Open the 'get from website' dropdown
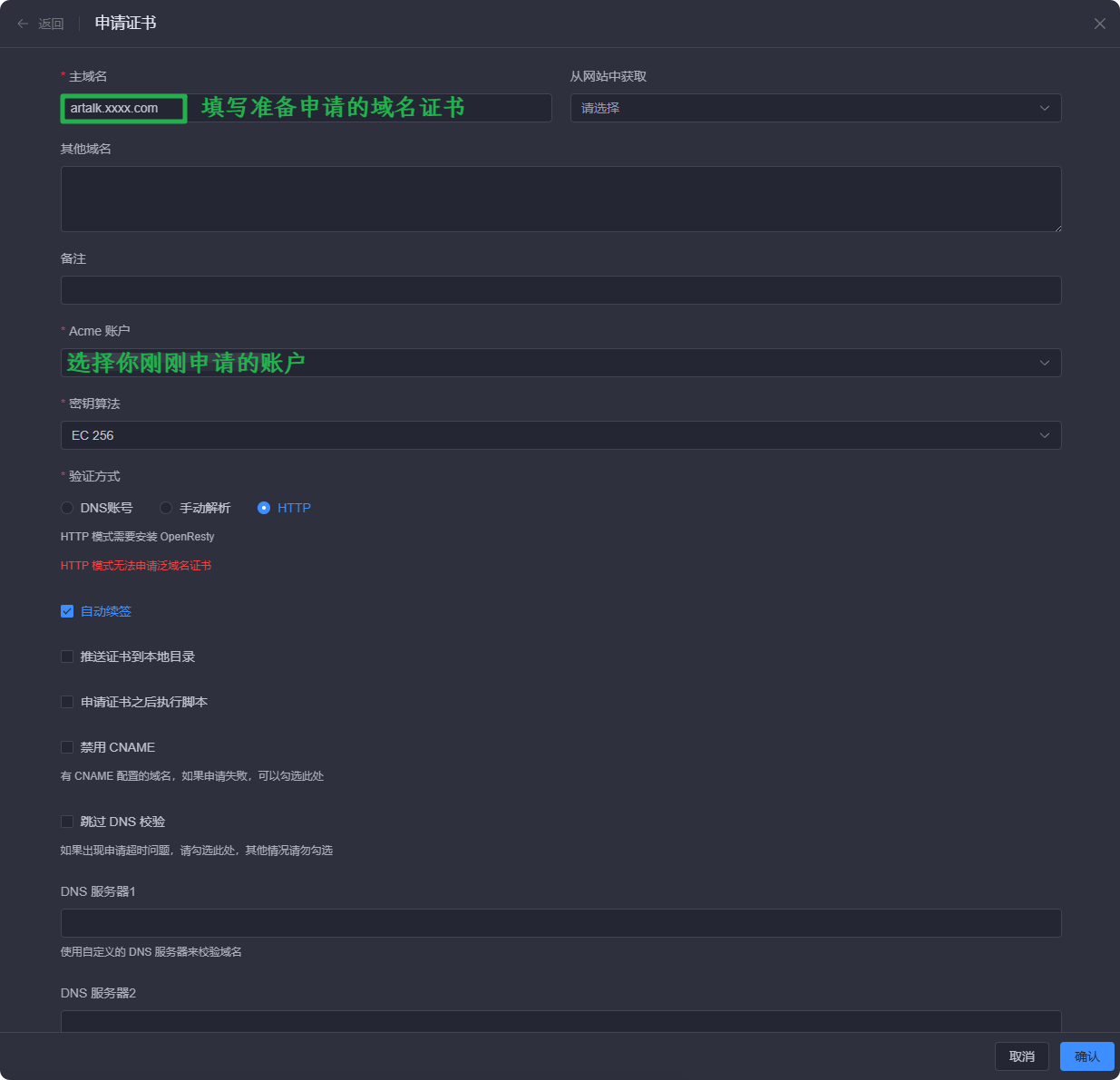The height and width of the screenshot is (1080, 1120). pos(814,108)
